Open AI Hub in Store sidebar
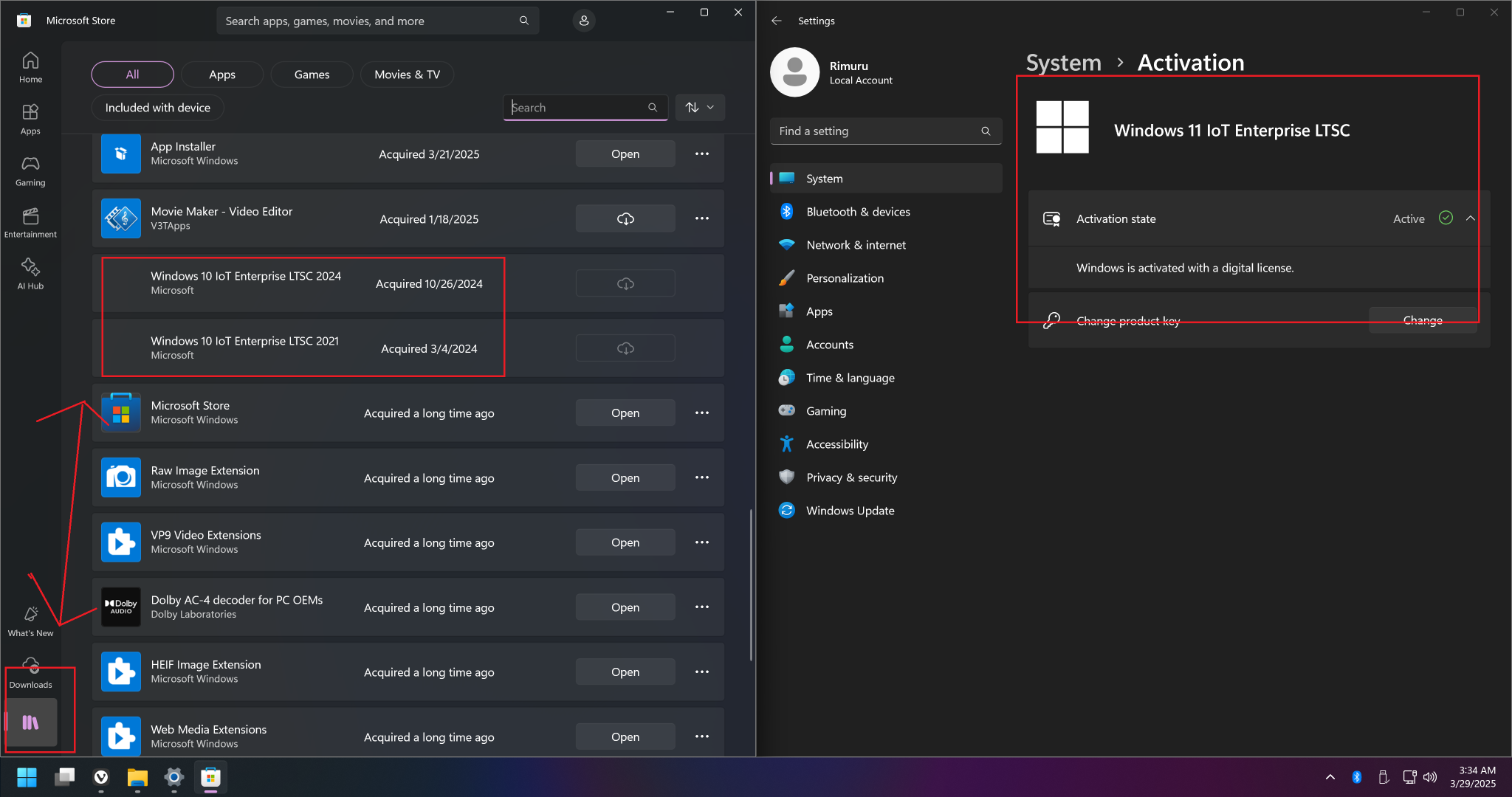Screen dimensions: 1512x797 (30, 274)
